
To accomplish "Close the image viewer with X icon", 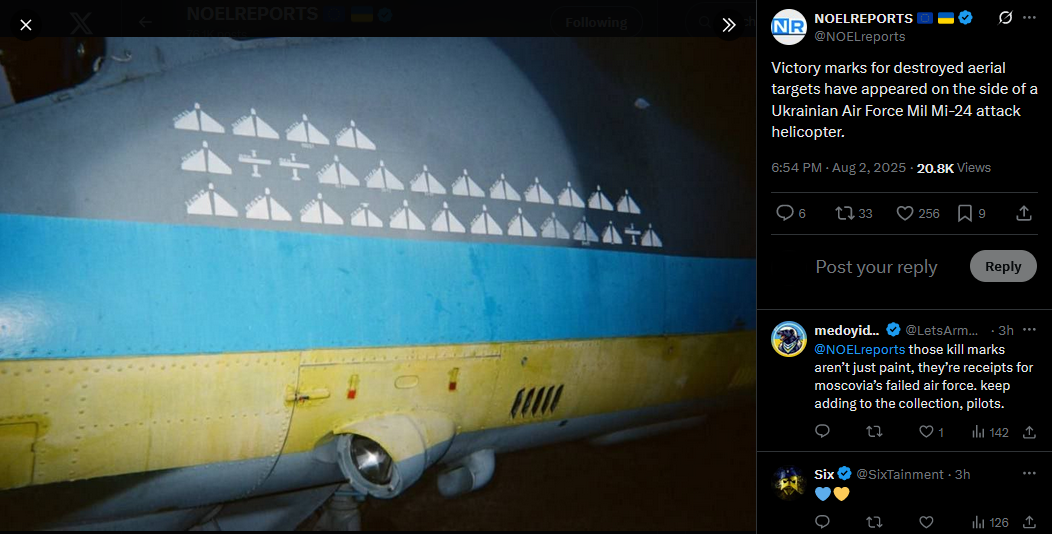I will coord(25,25).
